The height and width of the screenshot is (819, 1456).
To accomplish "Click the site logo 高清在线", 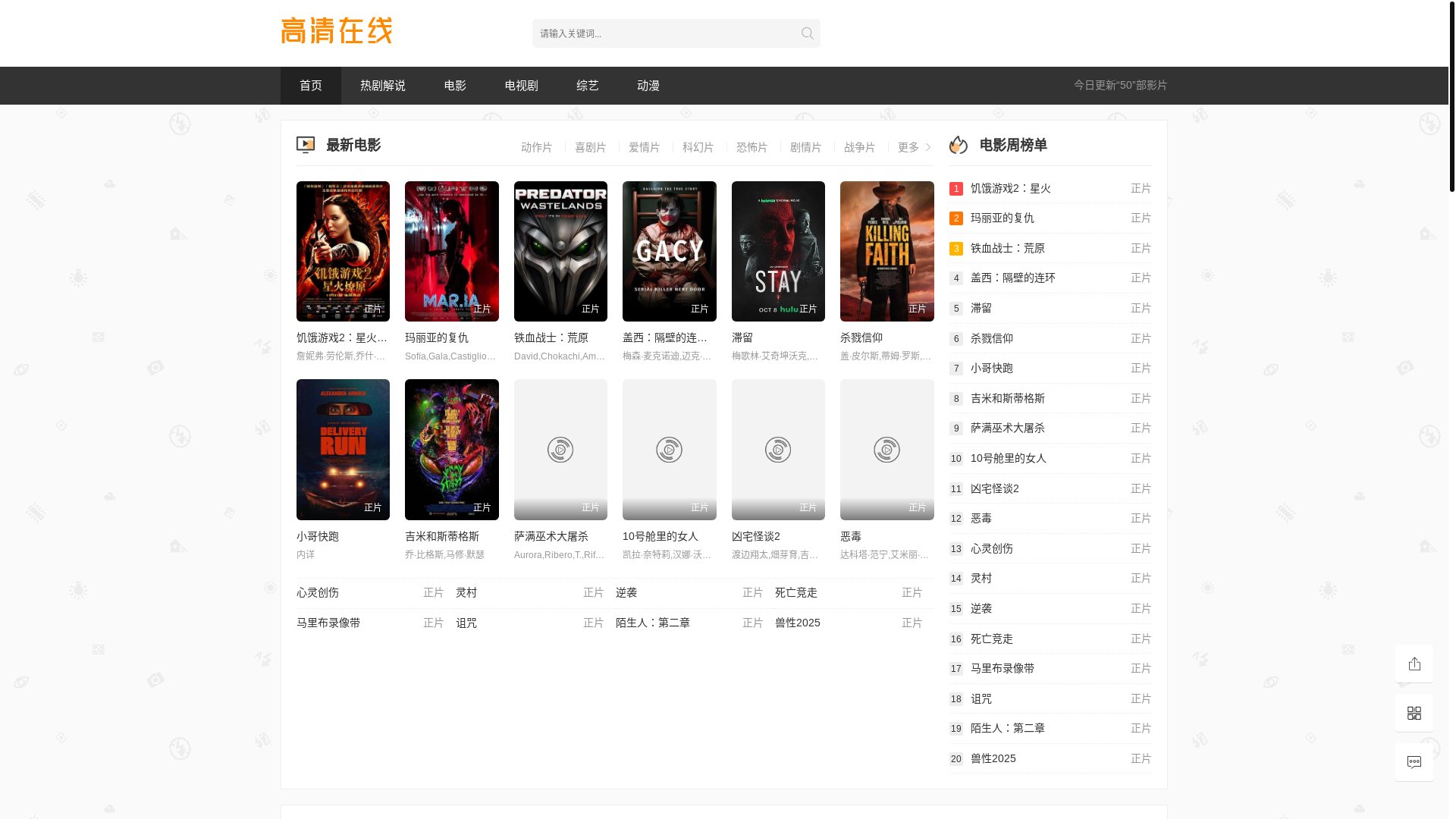I will pyautogui.click(x=337, y=31).
